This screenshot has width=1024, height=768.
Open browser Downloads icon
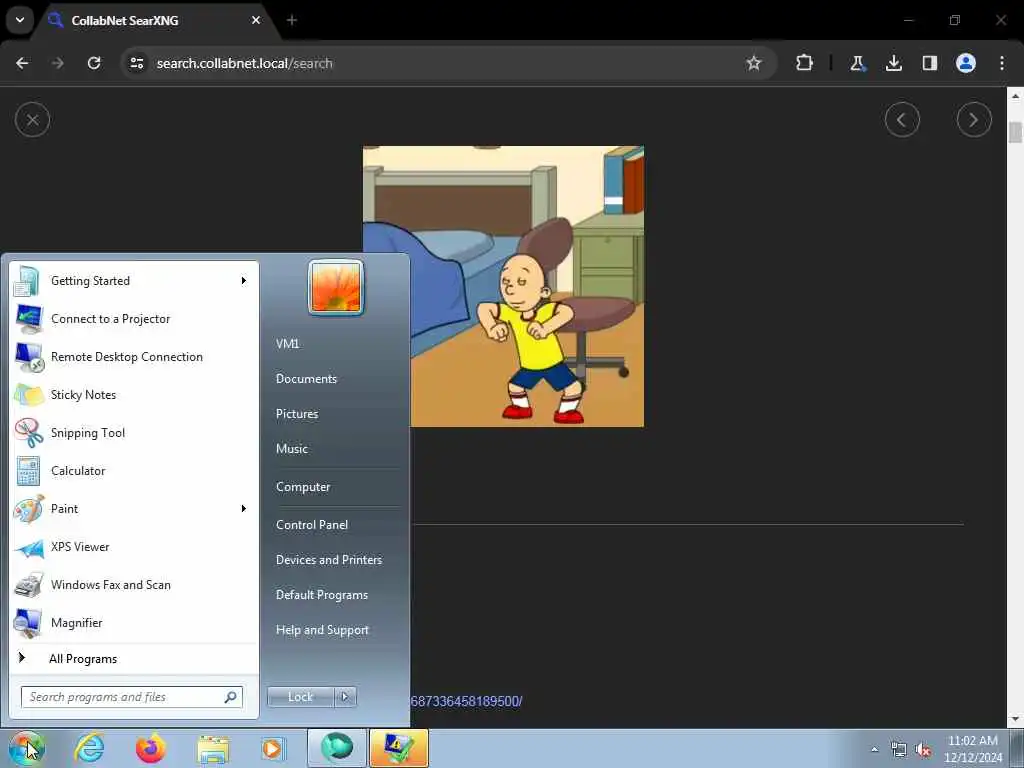tap(893, 63)
